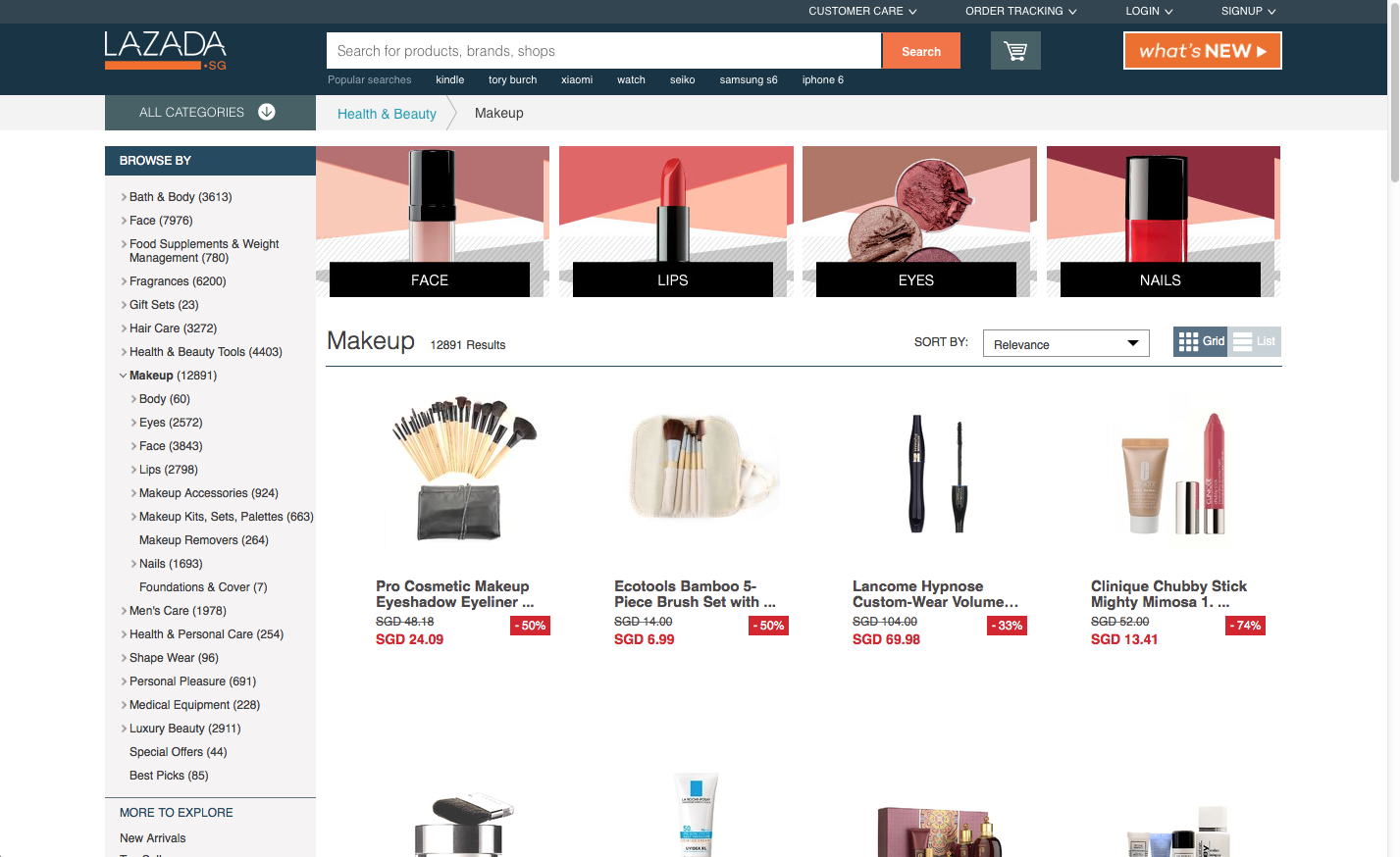Viewport: 1400px width, 857px height.
Task: Open the Customer Care dropdown menu
Action: tap(862, 11)
